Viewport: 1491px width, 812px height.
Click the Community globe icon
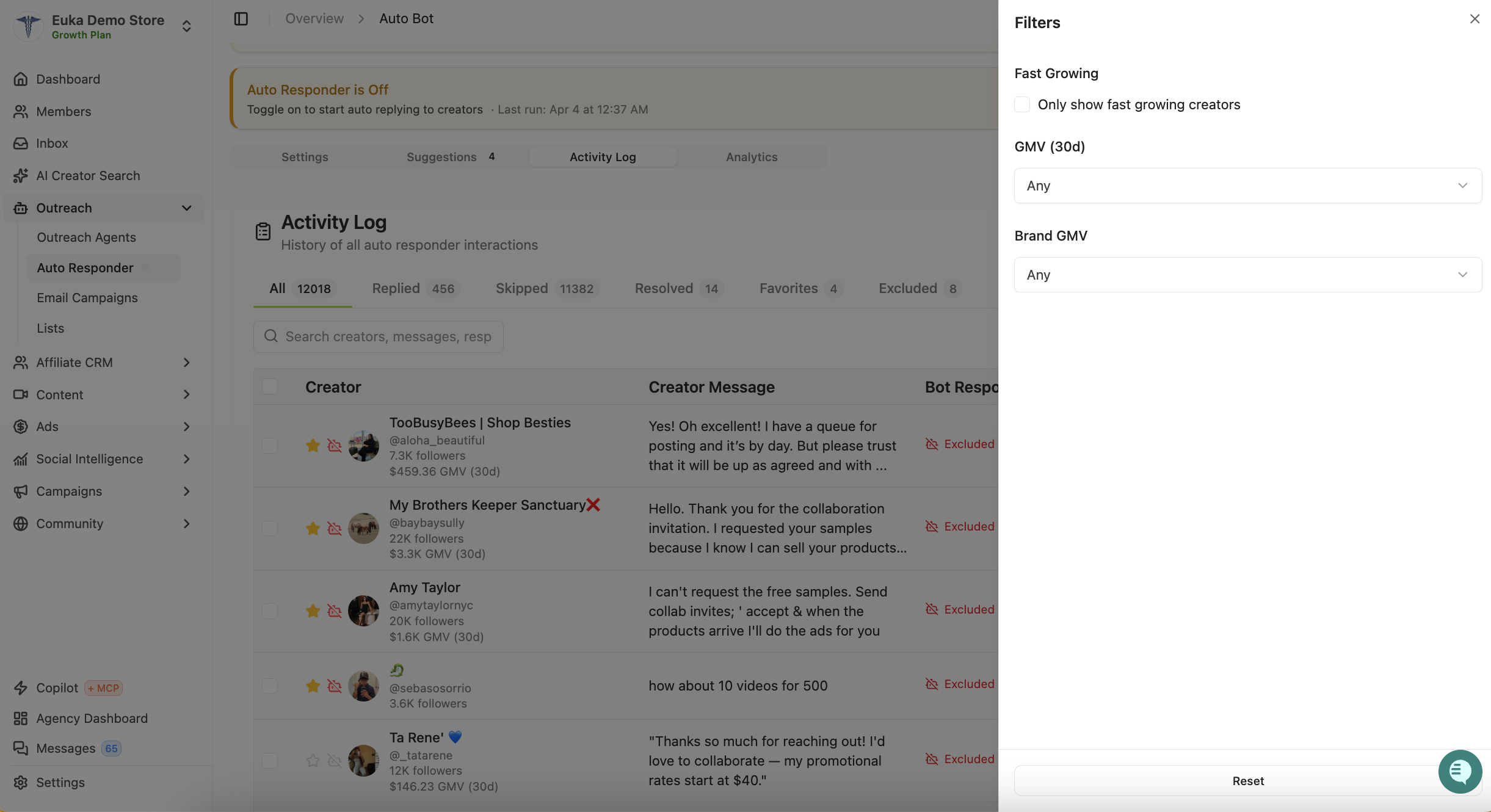point(21,524)
